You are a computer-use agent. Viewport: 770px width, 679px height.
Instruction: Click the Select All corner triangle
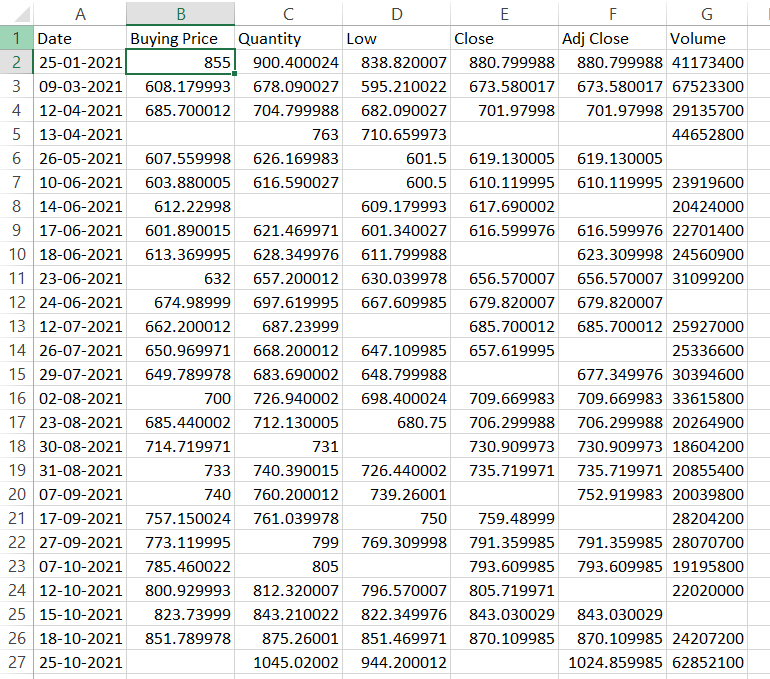click(17, 14)
